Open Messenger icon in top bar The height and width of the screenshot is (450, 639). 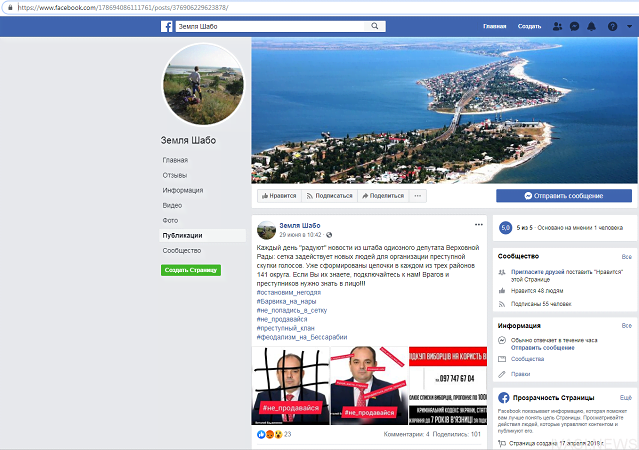coord(574,26)
